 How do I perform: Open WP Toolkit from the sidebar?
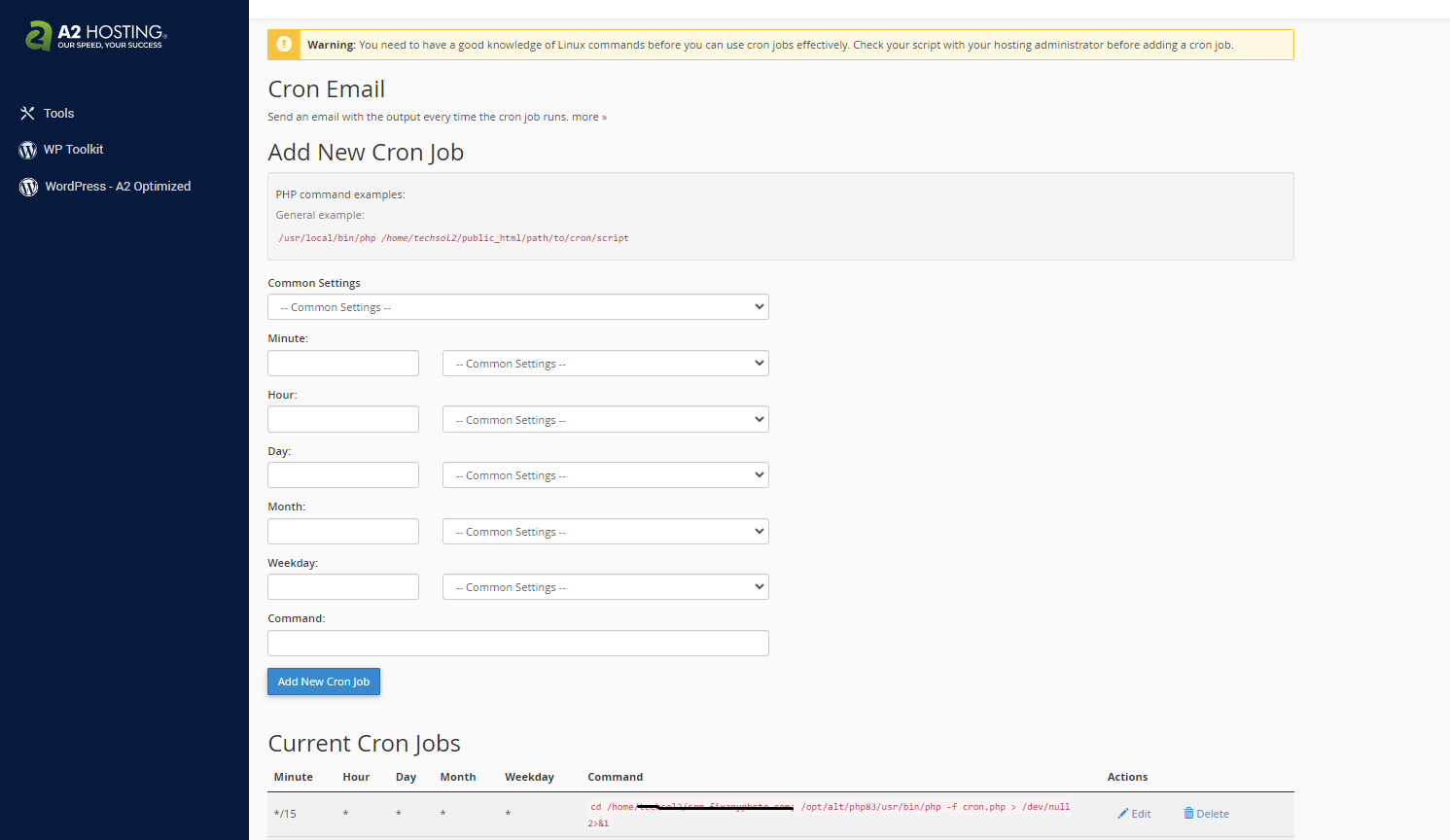point(73,150)
